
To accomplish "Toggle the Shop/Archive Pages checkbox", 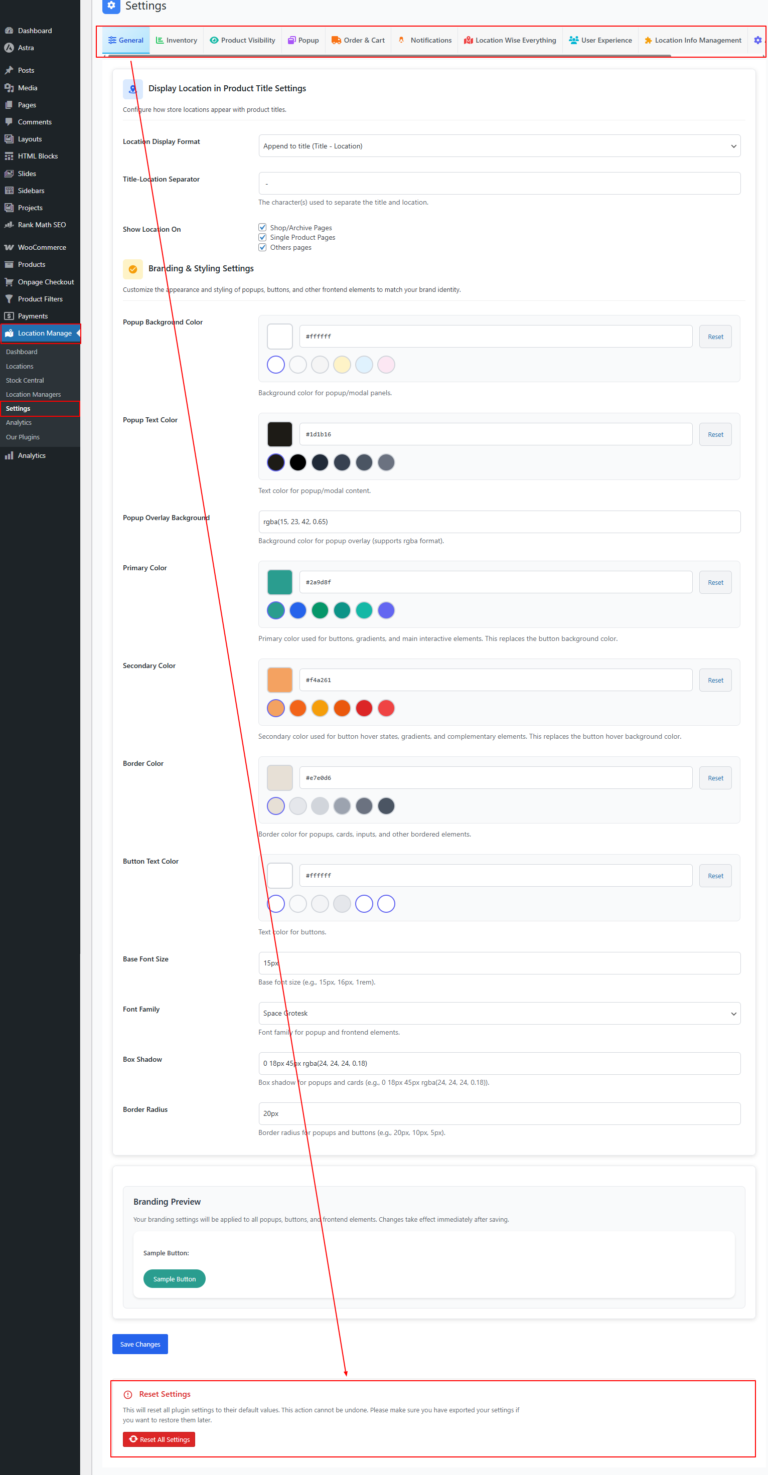I will point(262,227).
